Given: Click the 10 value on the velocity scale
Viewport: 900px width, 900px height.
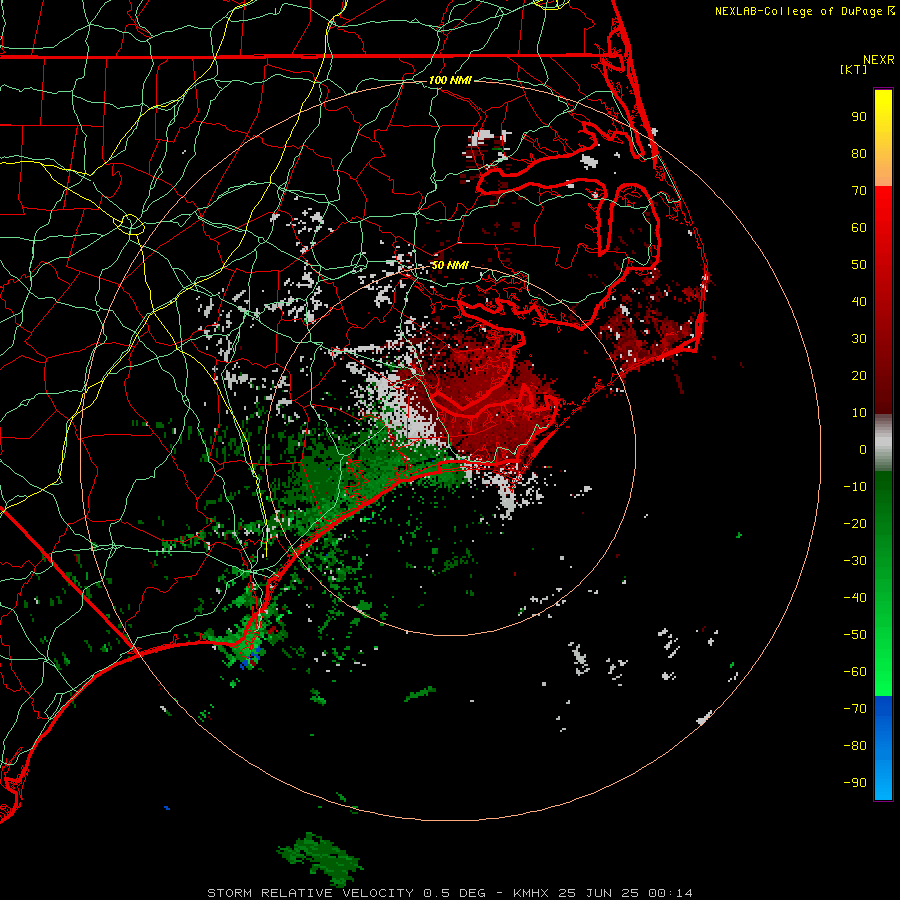Looking at the screenshot, I should 859,413.
